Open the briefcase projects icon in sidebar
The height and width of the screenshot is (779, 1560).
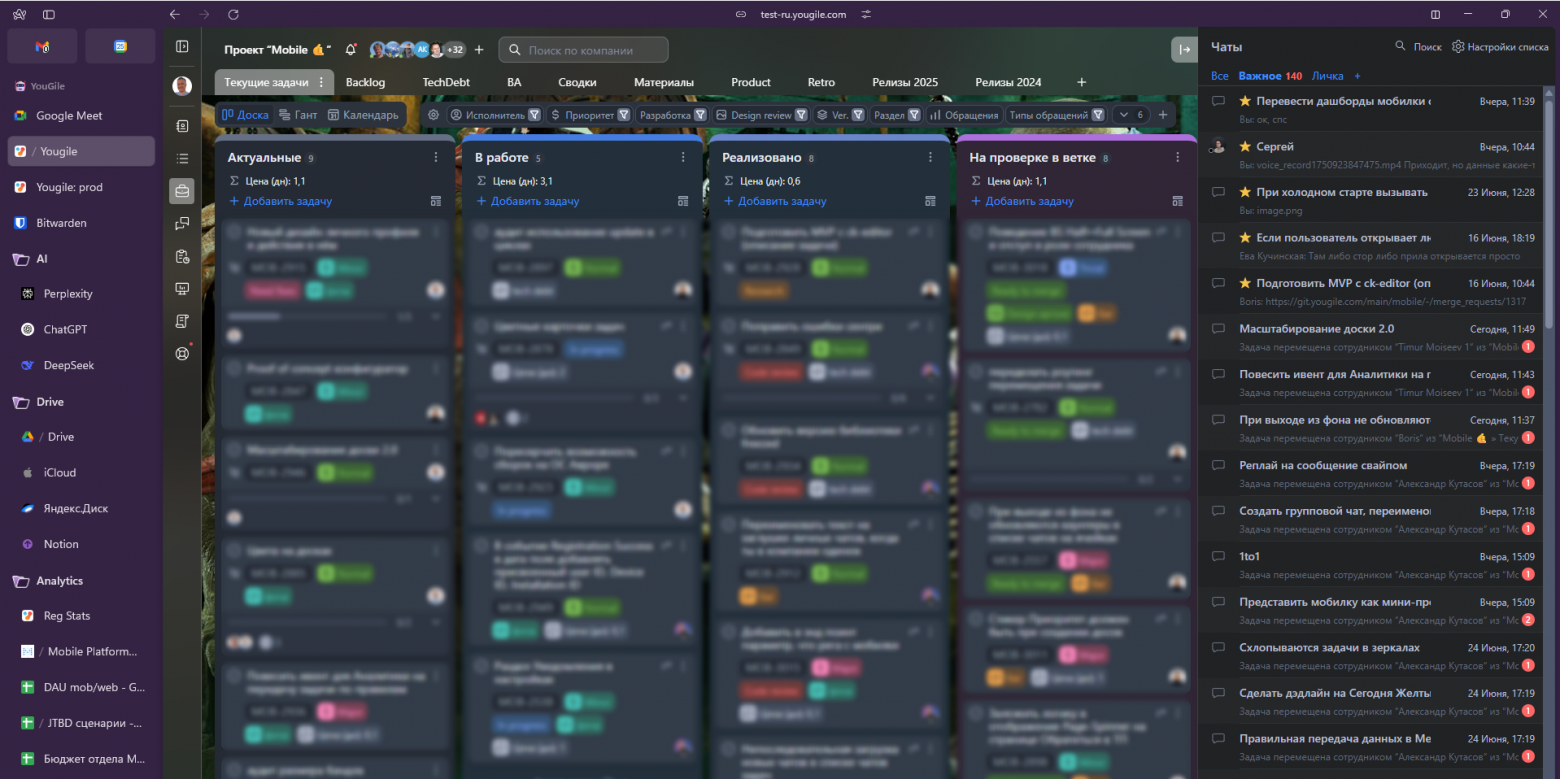coord(182,190)
